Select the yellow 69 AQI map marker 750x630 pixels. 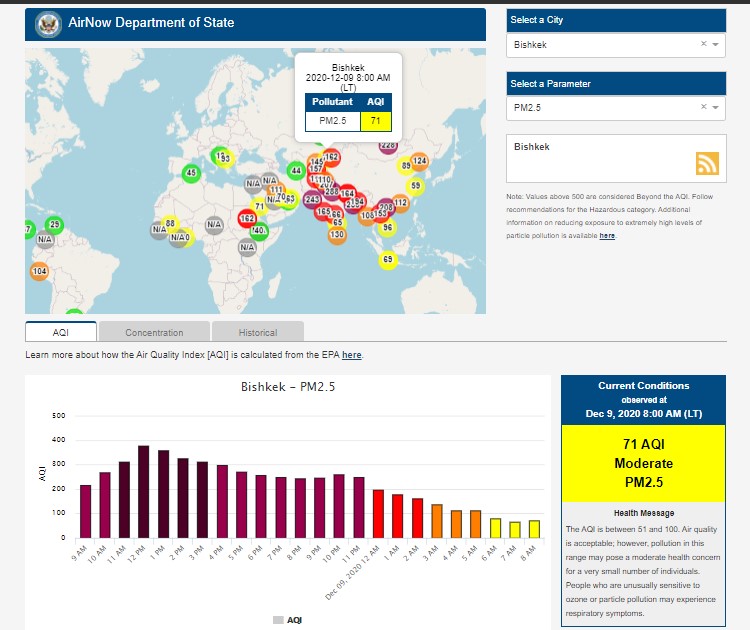pos(388,260)
